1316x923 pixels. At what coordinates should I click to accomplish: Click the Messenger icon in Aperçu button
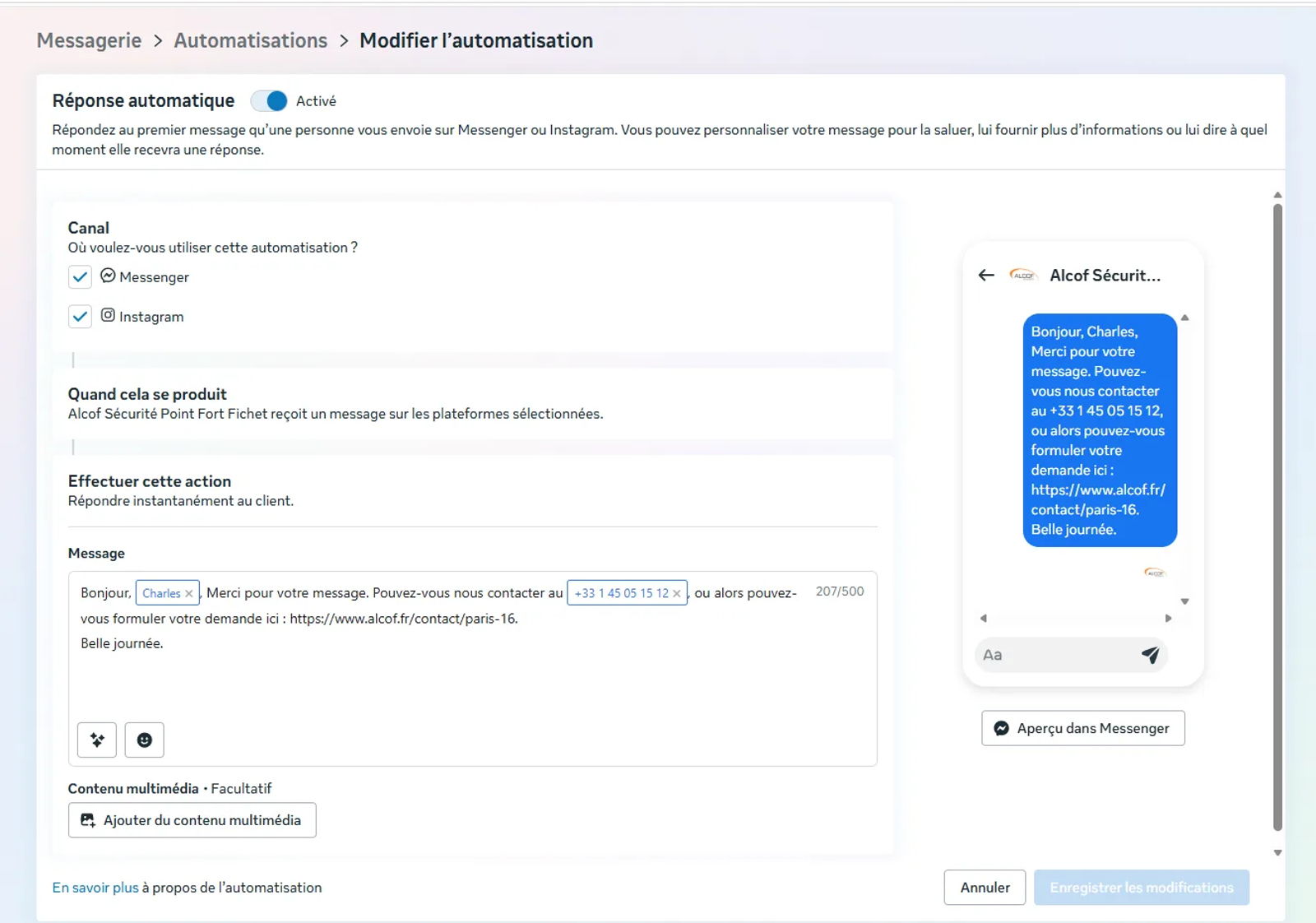click(x=1001, y=728)
